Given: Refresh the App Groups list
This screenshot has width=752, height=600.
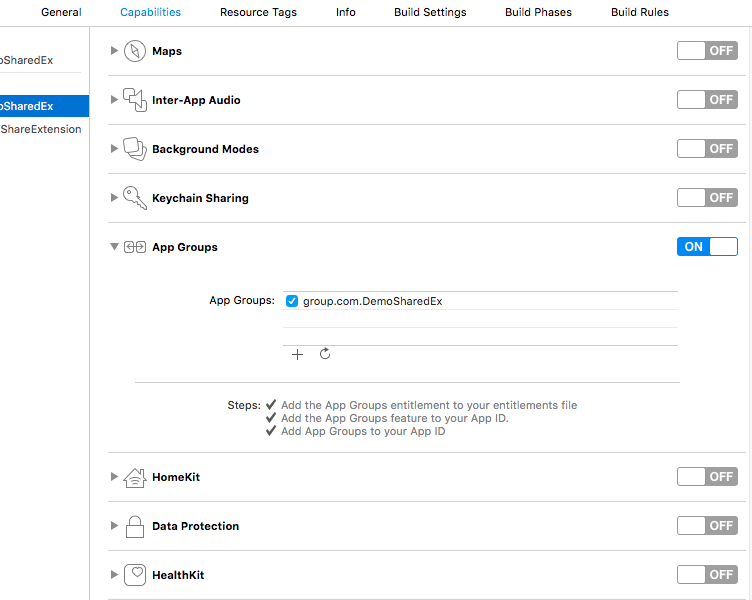Looking at the screenshot, I should point(325,354).
